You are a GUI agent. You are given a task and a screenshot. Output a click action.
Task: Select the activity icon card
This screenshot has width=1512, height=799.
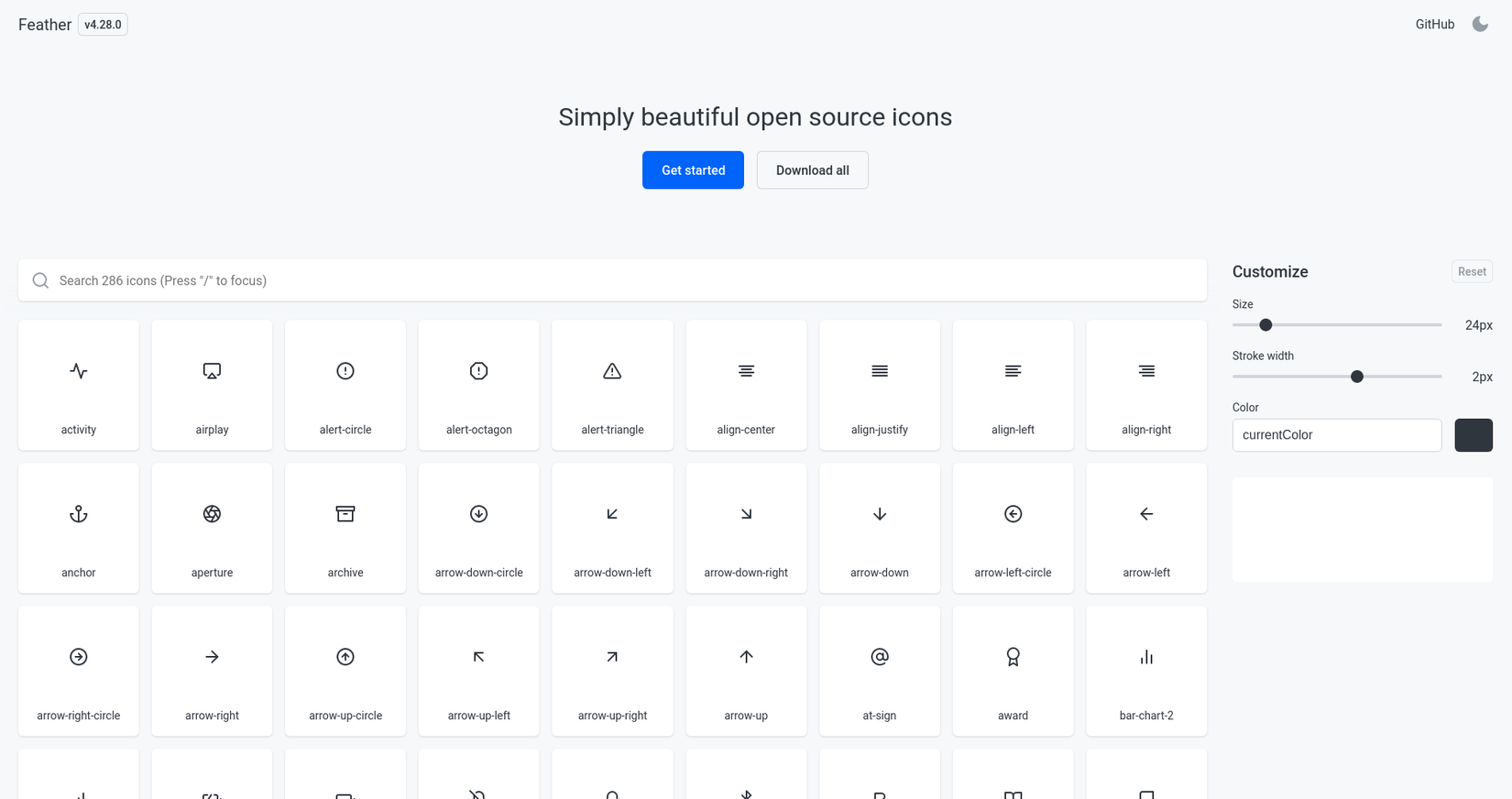click(x=79, y=385)
